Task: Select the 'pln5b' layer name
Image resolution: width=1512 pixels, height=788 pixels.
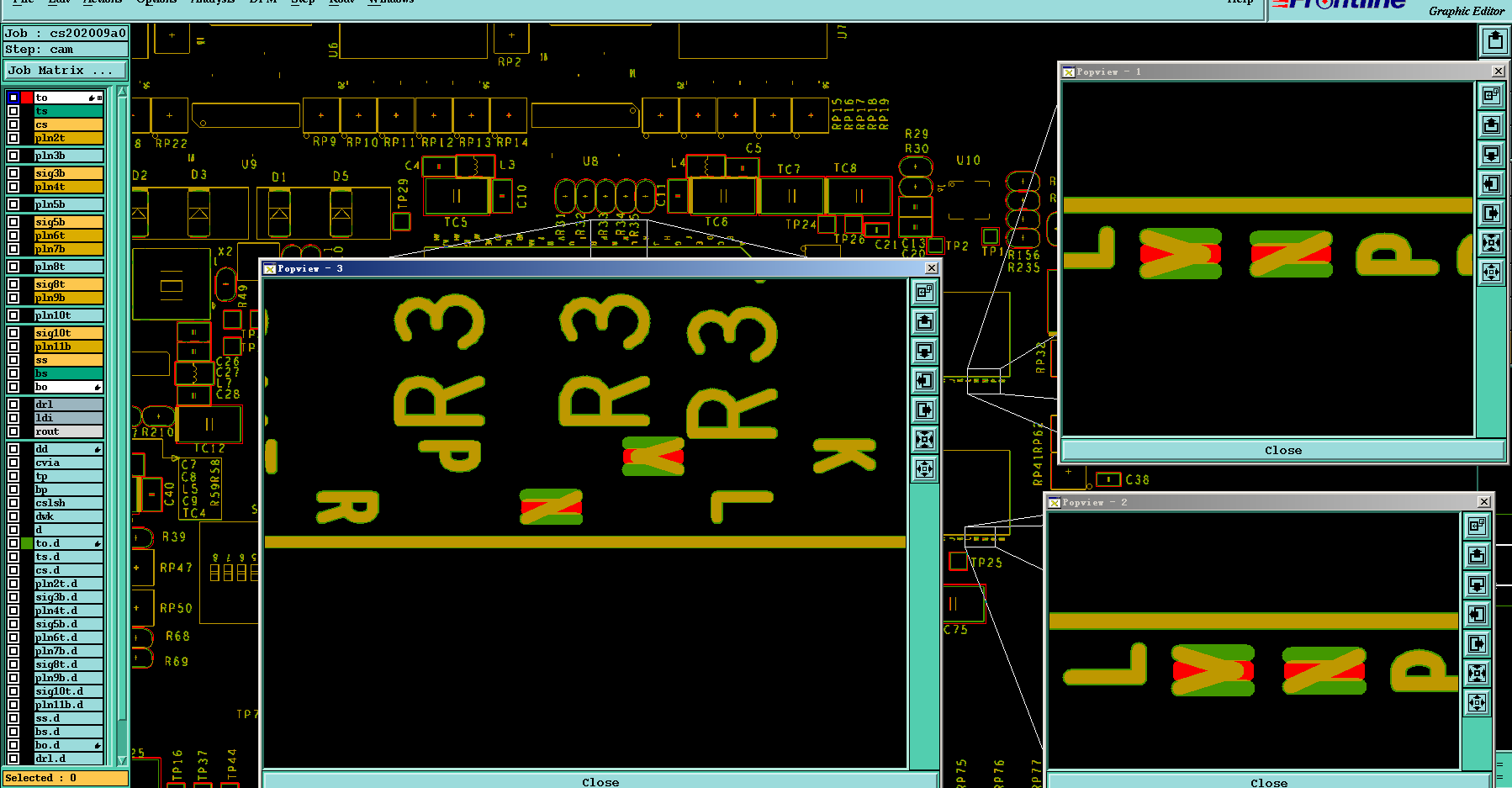Action: [x=68, y=204]
